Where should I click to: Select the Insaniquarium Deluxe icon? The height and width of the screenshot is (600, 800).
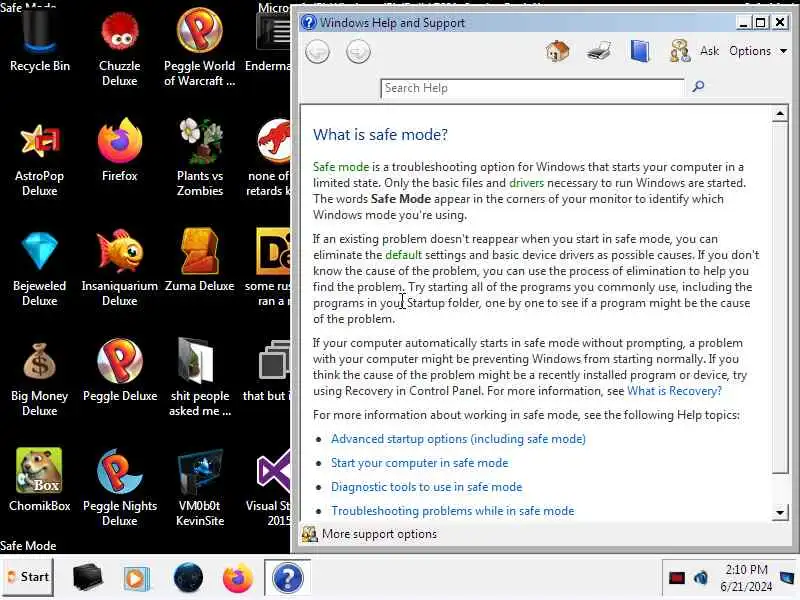119,268
